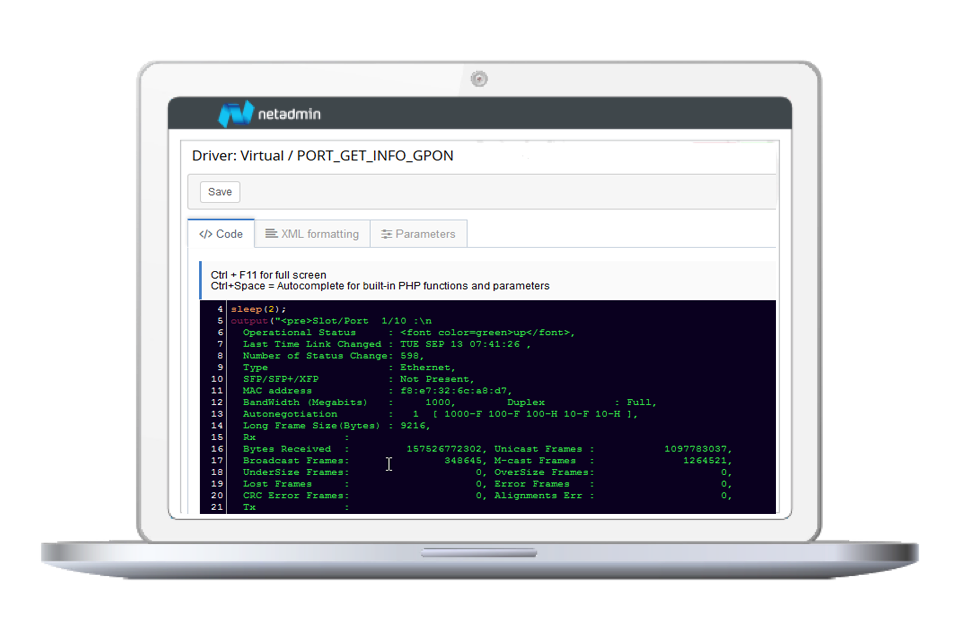Click the Bytes Received value 157526772302

pyautogui.click(x=444, y=450)
